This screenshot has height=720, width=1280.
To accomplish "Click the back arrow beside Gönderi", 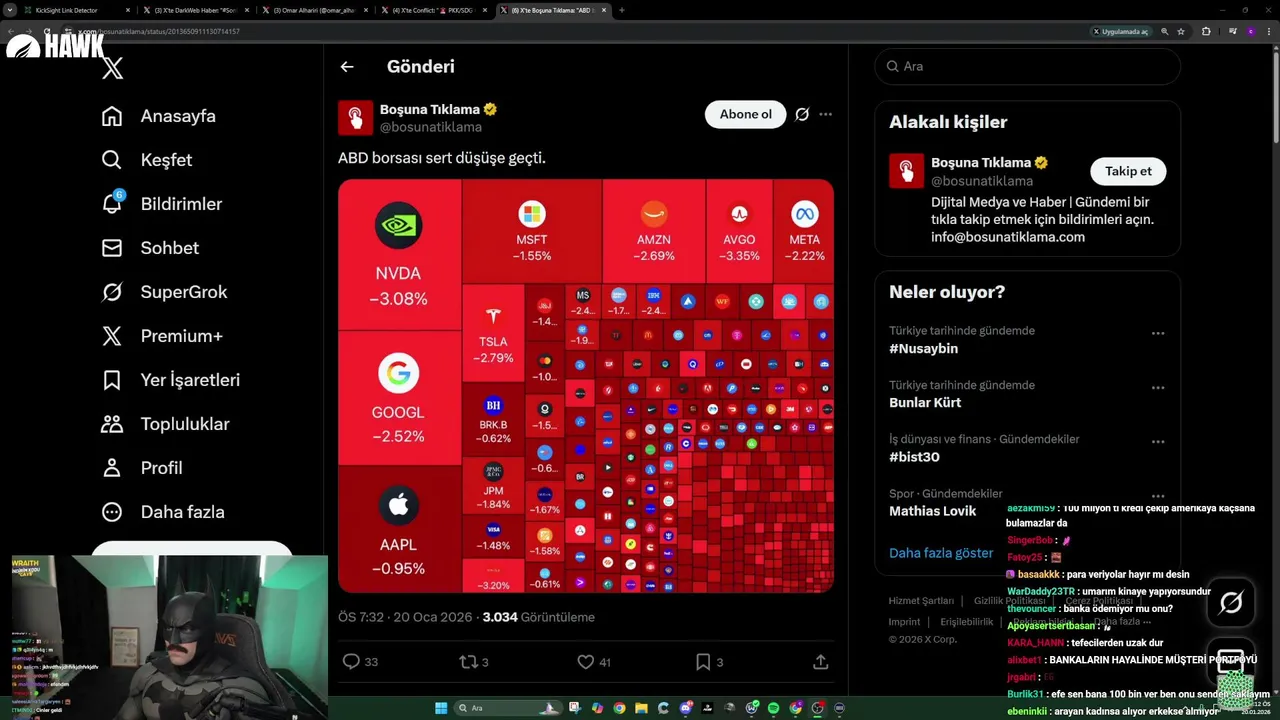I will [x=347, y=67].
